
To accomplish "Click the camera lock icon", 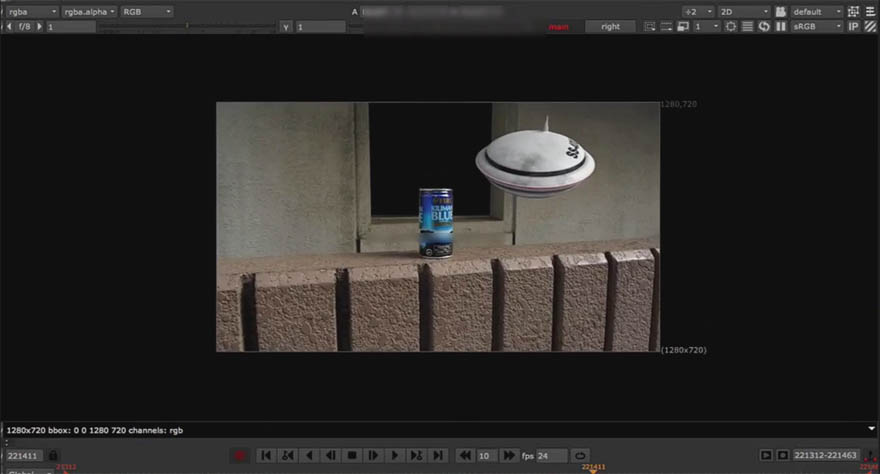I will [780, 11].
